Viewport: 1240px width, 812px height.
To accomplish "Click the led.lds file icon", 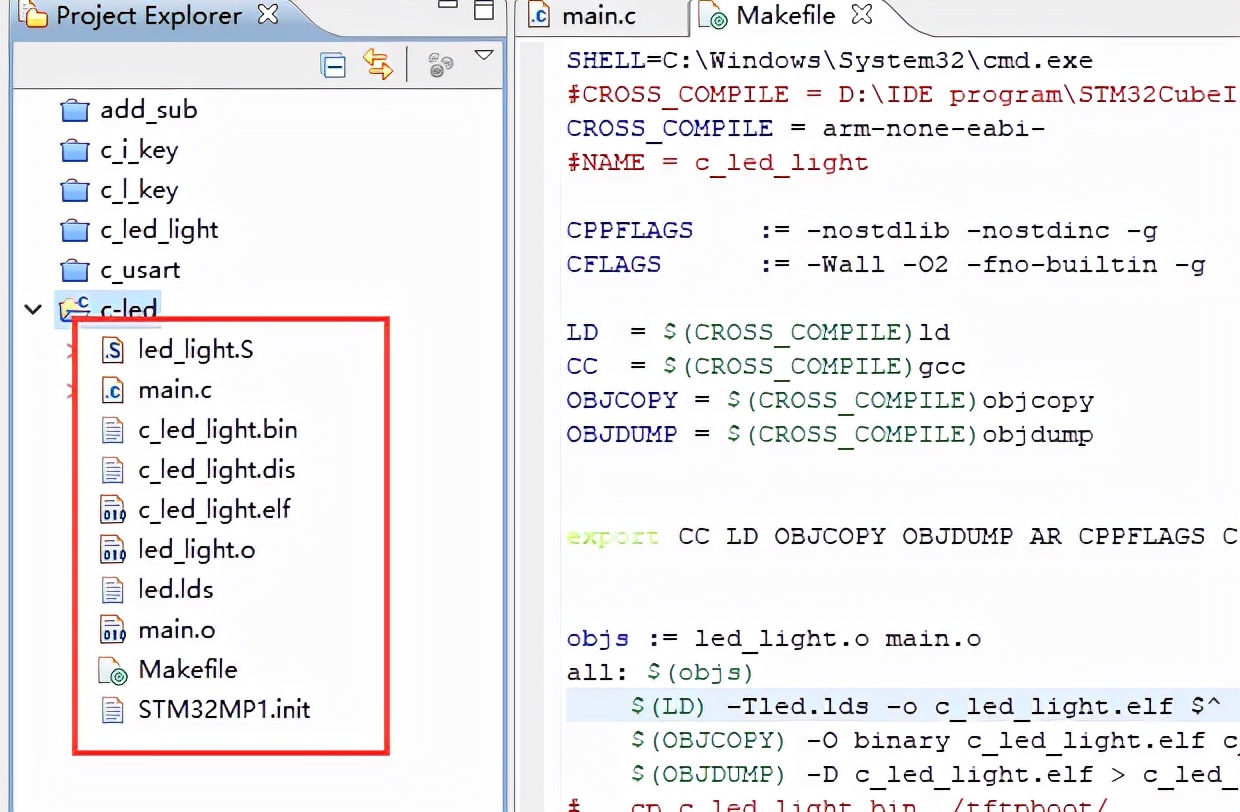I will [x=112, y=590].
